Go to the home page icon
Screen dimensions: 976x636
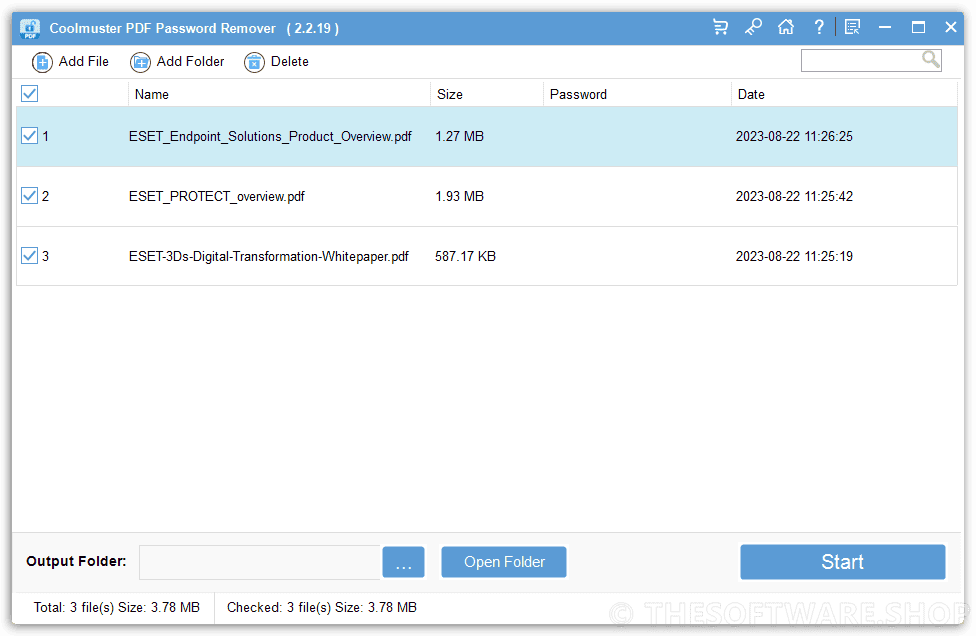pyautogui.click(x=786, y=27)
